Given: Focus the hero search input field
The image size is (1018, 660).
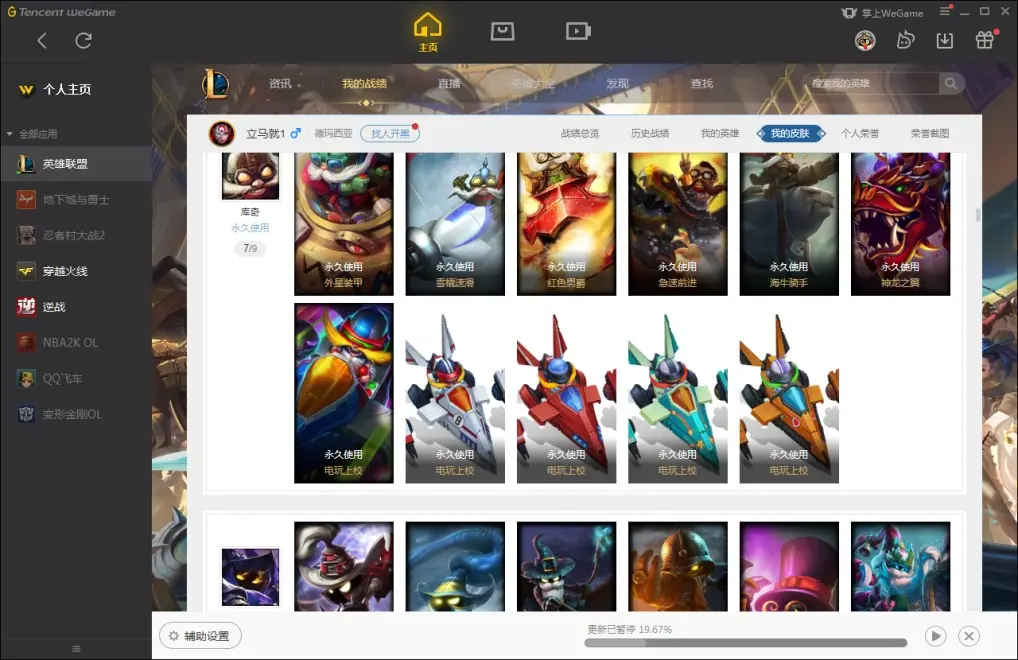Looking at the screenshot, I should (871, 84).
